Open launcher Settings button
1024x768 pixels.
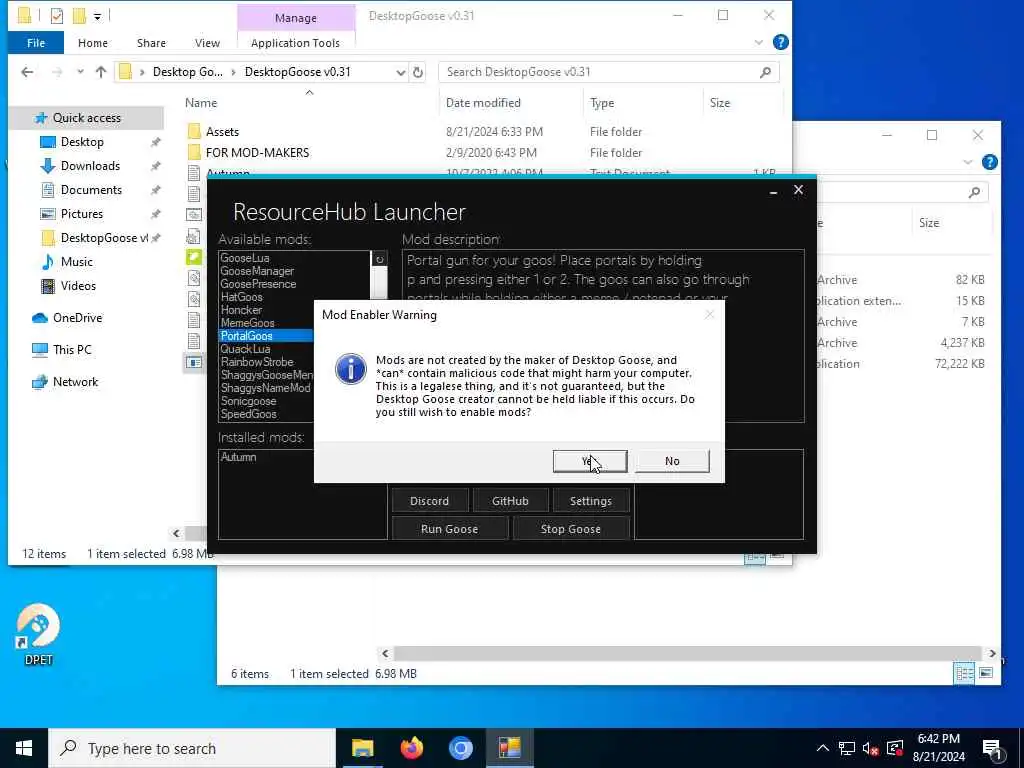point(590,501)
